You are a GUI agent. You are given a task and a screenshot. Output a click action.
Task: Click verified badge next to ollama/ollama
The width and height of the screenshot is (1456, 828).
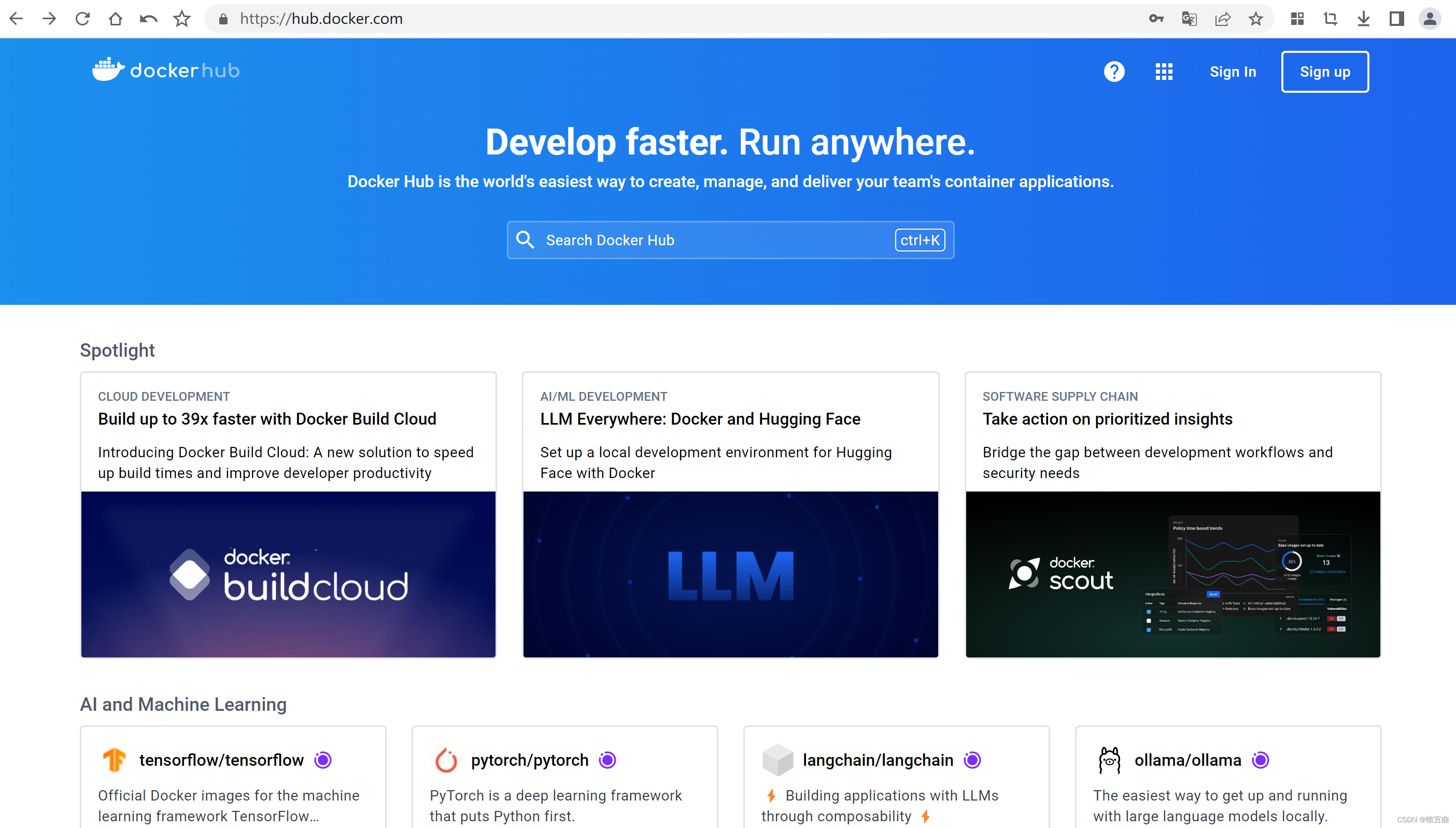(1261, 760)
